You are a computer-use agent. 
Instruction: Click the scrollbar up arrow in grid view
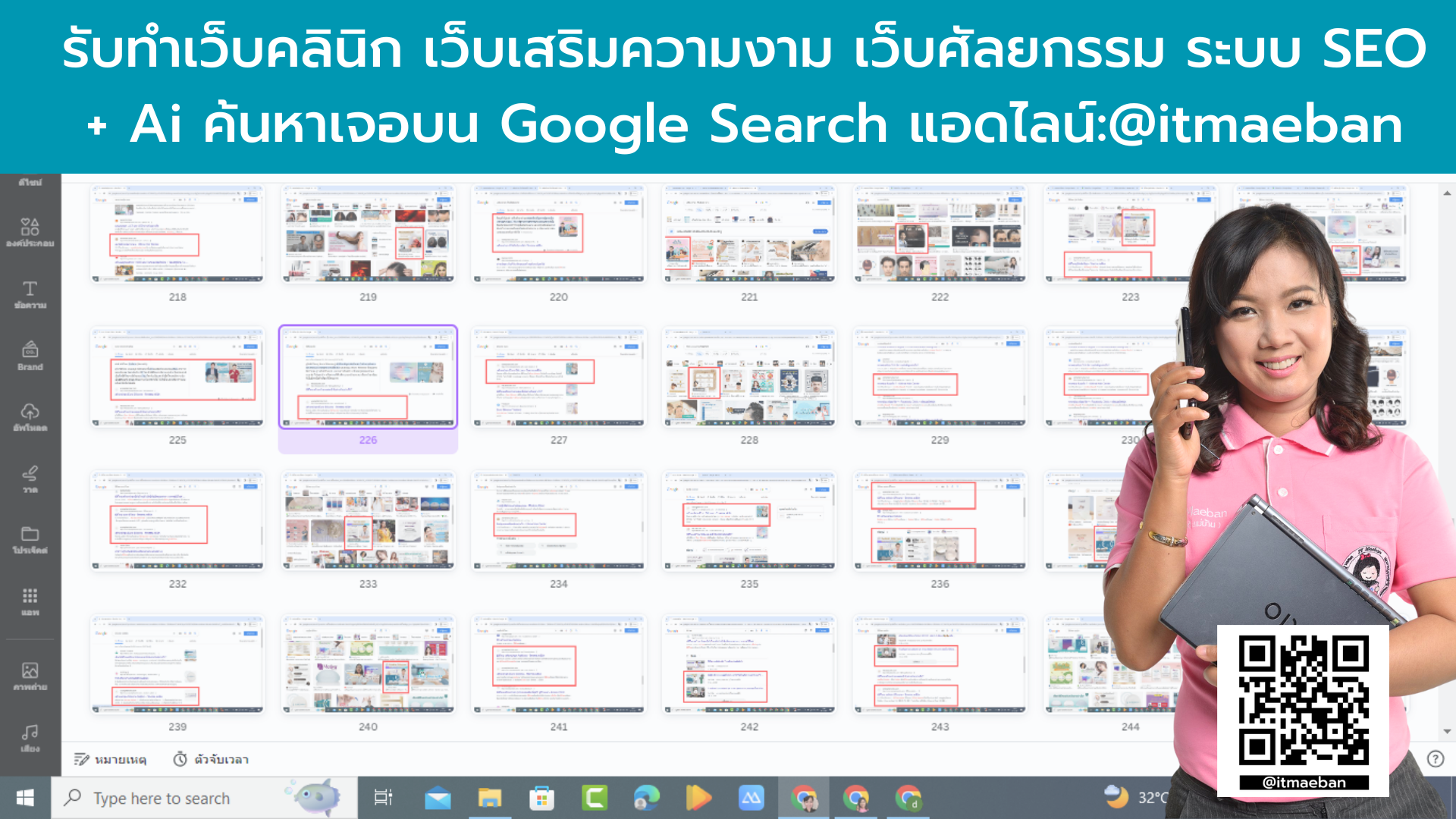(1447, 193)
